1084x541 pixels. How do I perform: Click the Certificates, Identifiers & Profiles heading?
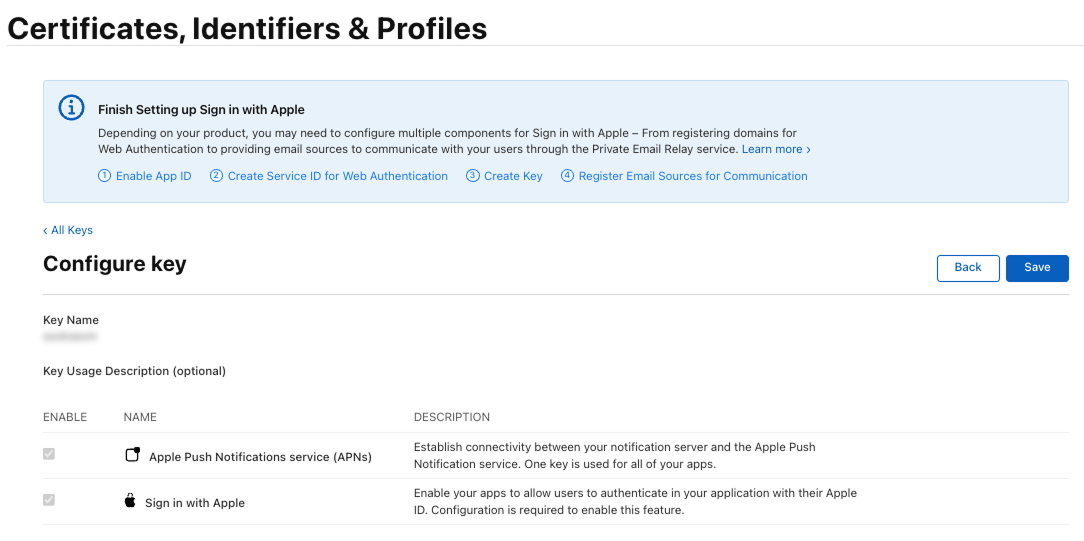247,28
